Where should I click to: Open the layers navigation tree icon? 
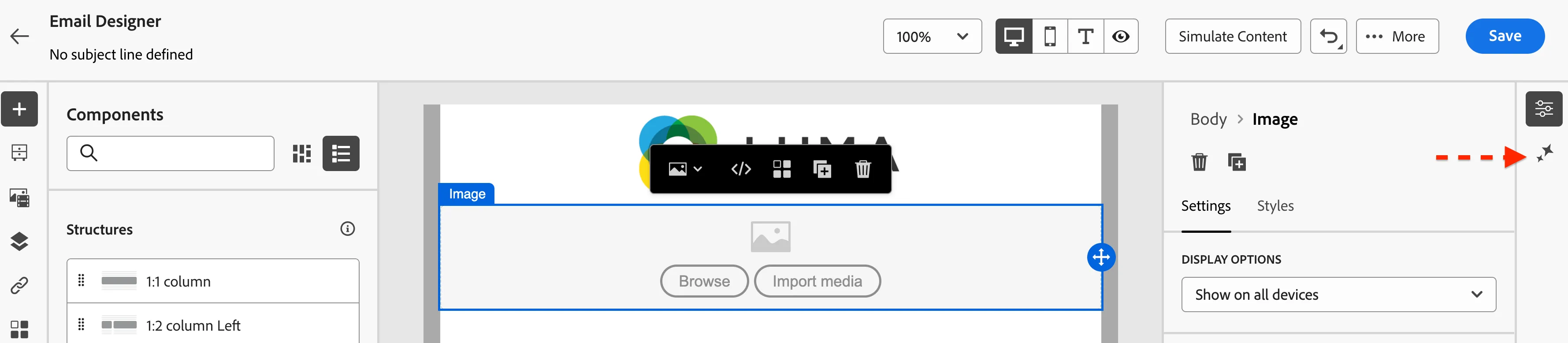point(19,242)
